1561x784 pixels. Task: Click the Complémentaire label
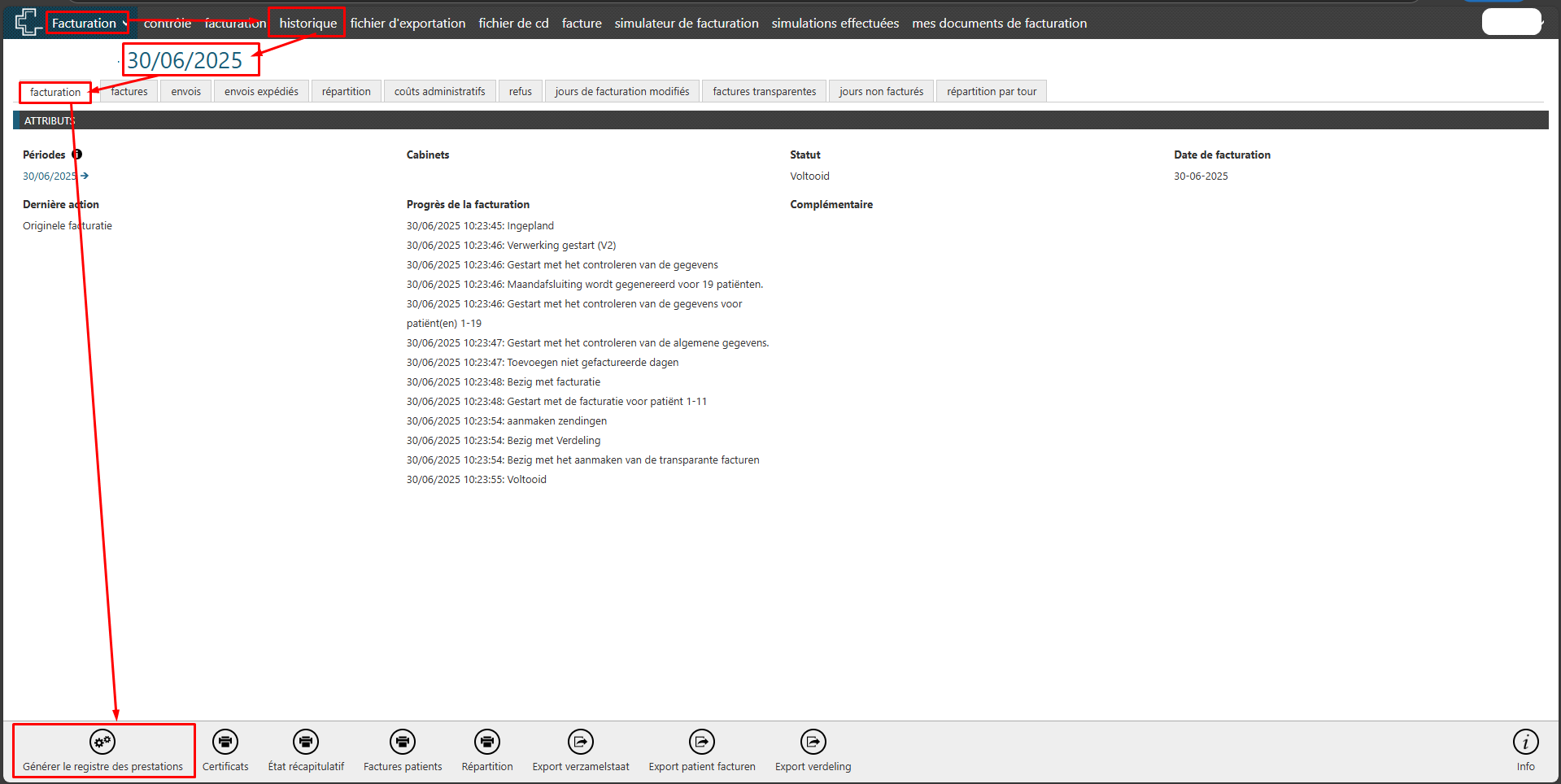click(x=831, y=204)
